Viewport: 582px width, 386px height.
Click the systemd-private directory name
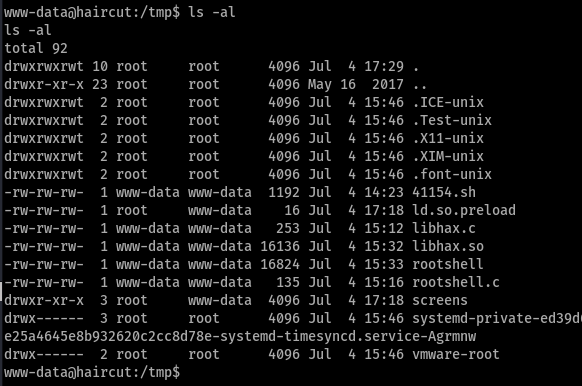[x=497, y=318]
